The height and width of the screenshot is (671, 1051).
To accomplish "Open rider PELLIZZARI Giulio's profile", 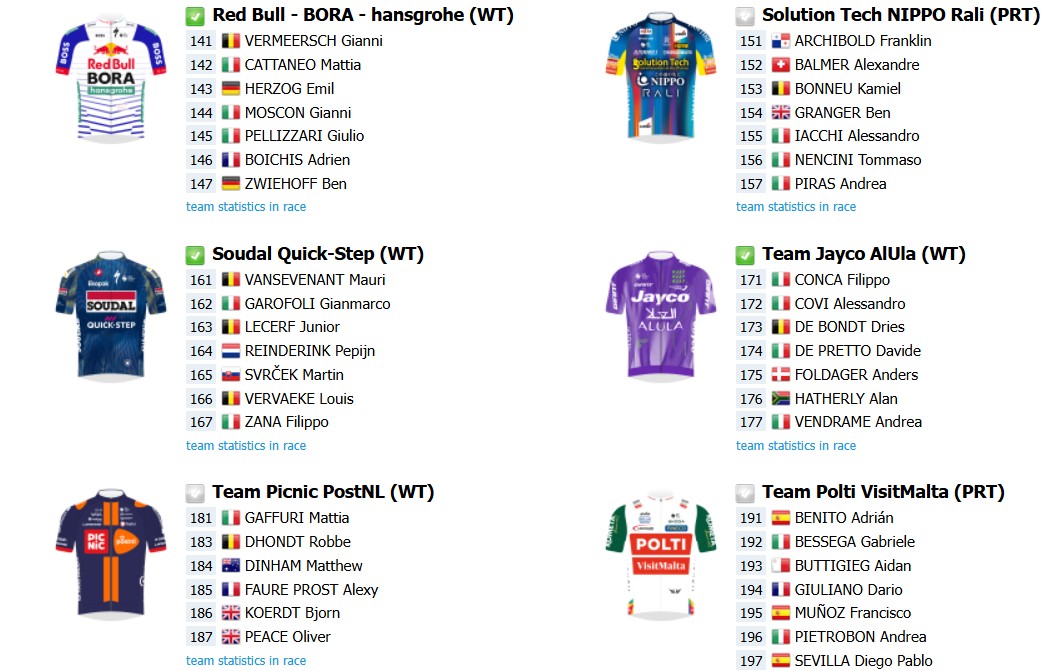I will click(304, 136).
